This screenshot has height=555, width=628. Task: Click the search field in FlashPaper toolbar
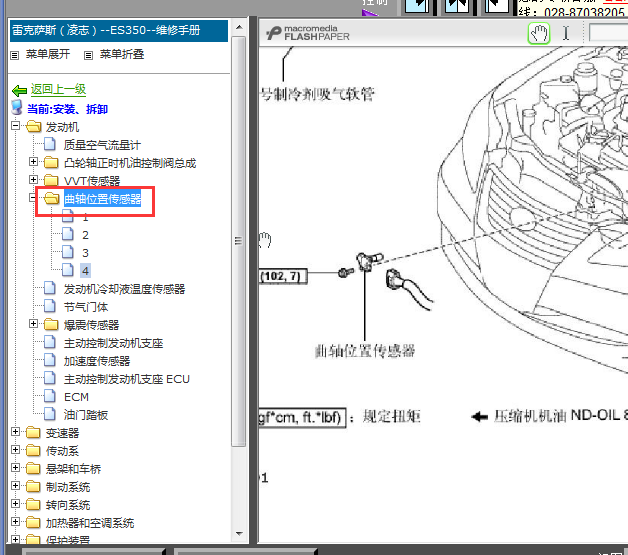608,33
